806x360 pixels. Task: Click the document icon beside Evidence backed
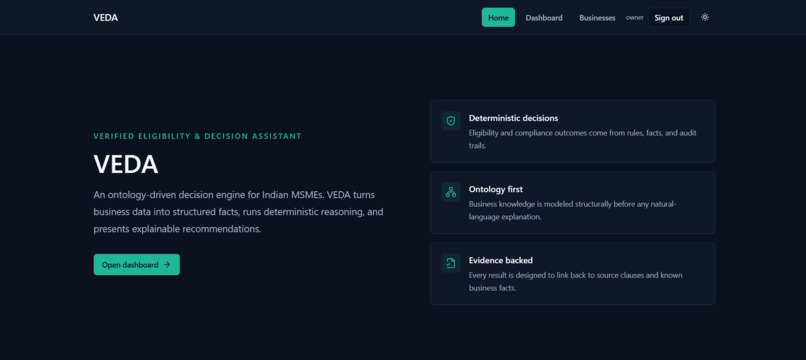[451, 263]
